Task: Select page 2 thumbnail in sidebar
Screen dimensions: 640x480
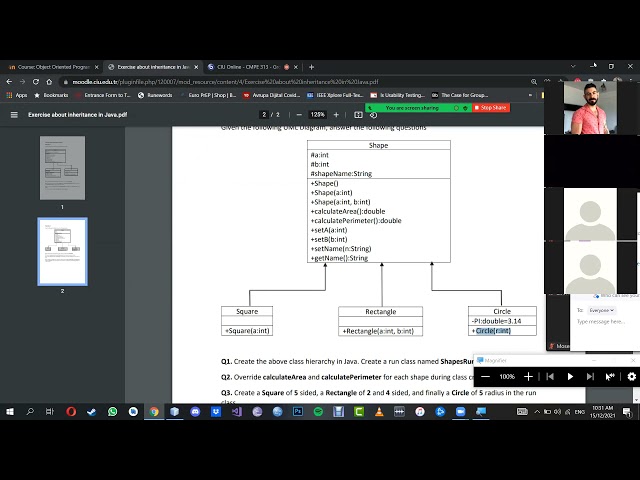Action: (62, 251)
